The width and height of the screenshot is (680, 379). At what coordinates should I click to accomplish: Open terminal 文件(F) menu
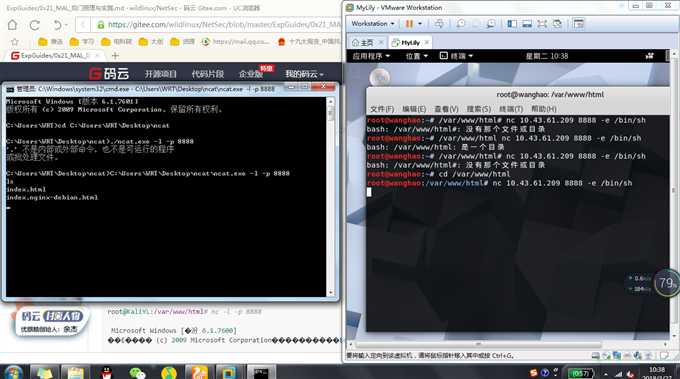click(382, 109)
